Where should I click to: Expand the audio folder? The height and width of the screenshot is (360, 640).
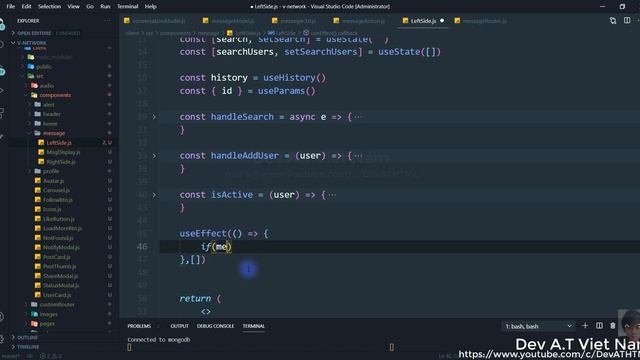tap(47, 86)
